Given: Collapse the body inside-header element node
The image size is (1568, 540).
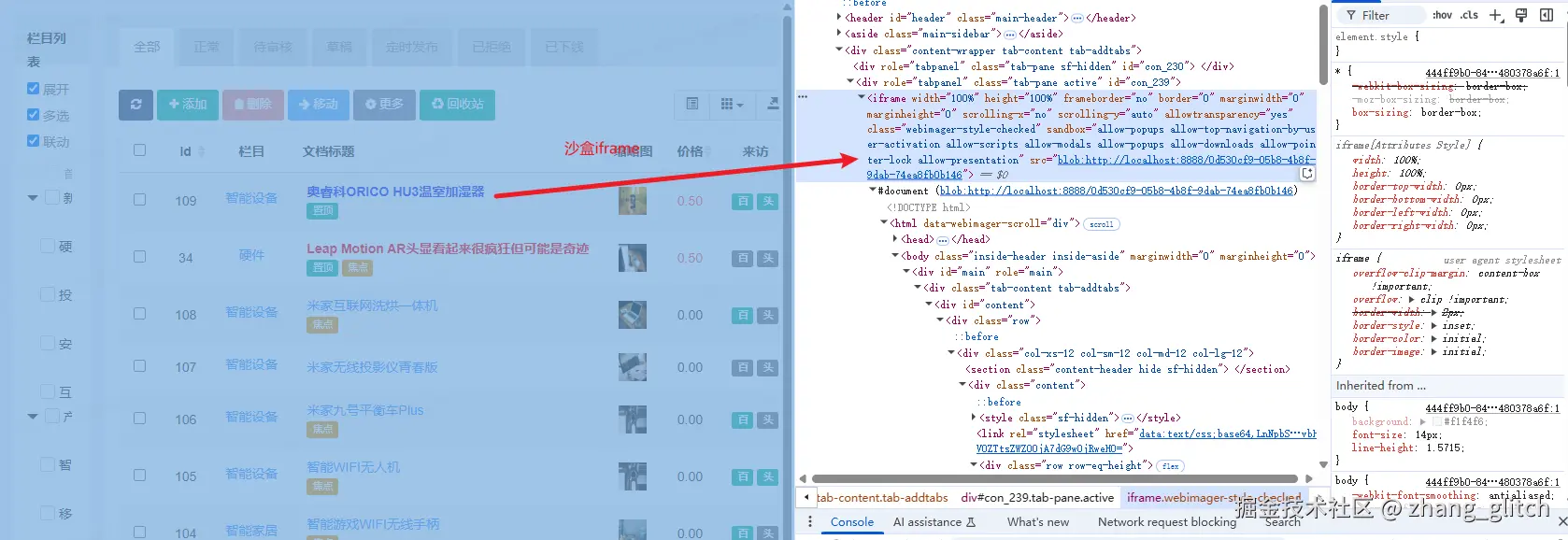Looking at the screenshot, I should click(895, 255).
